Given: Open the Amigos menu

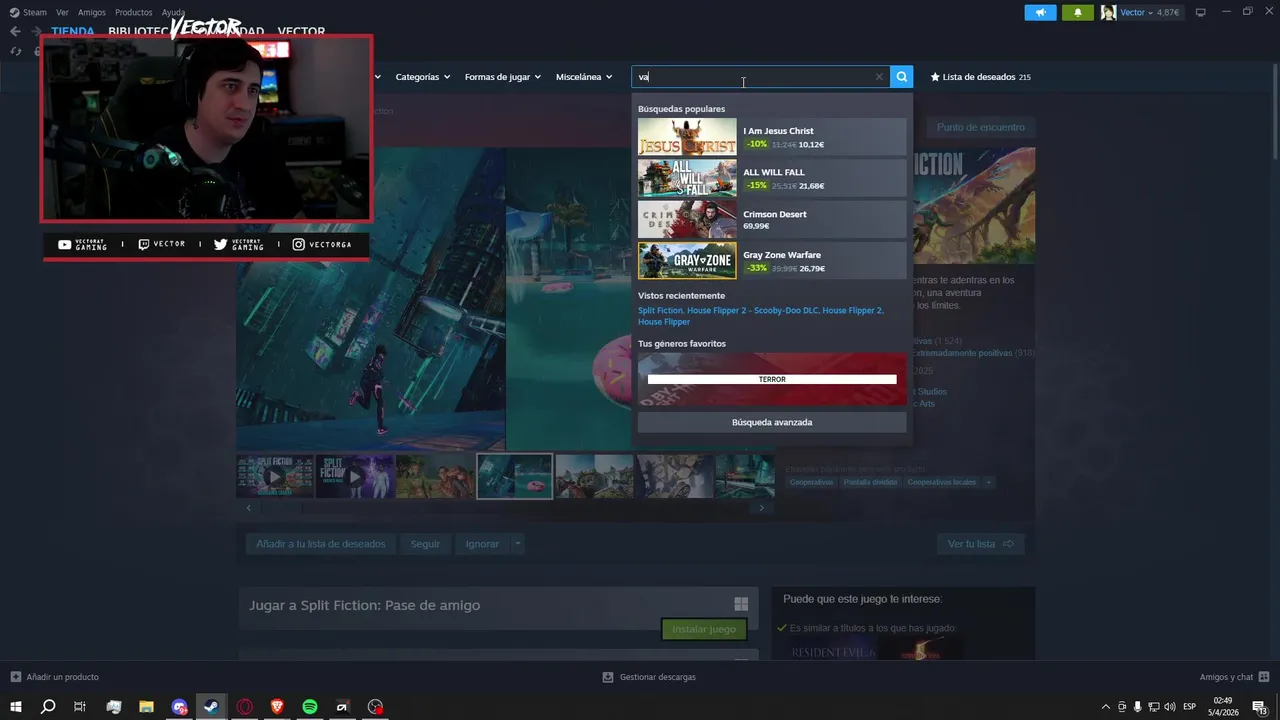Looking at the screenshot, I should pyautogui.click(x=91, y=13).
